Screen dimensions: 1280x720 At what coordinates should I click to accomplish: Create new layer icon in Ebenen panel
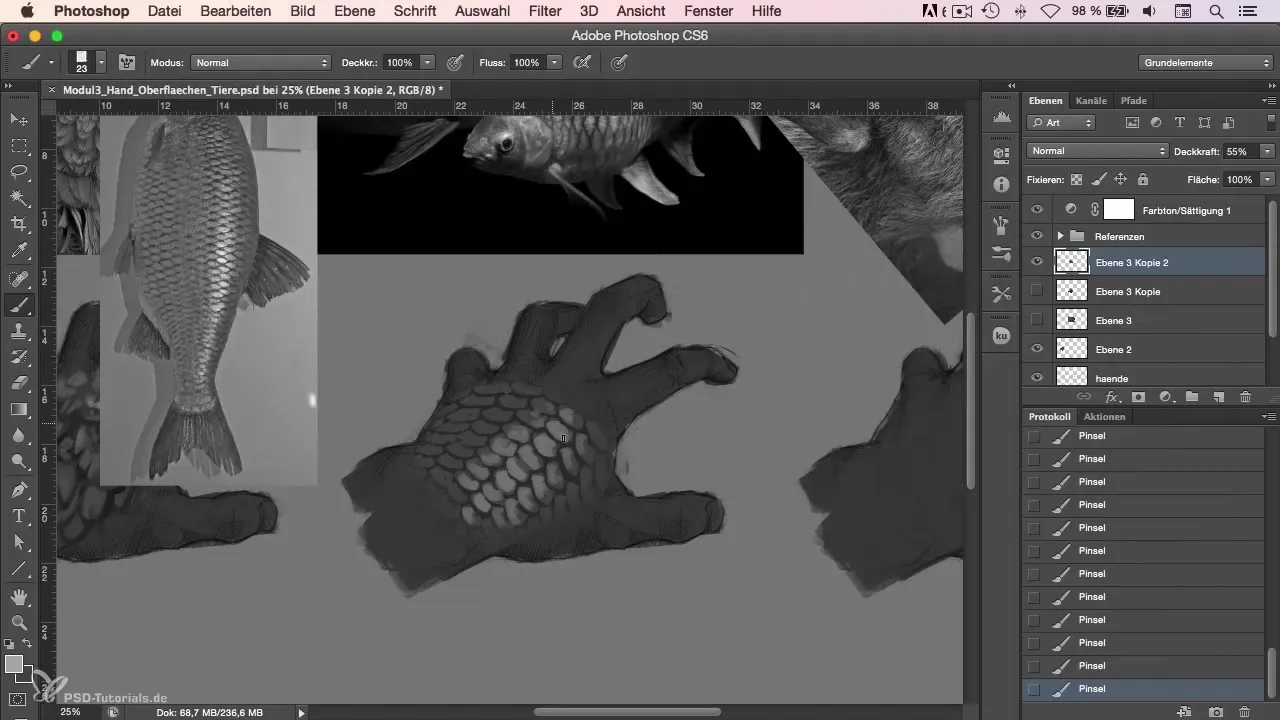tap(1219, 397)
